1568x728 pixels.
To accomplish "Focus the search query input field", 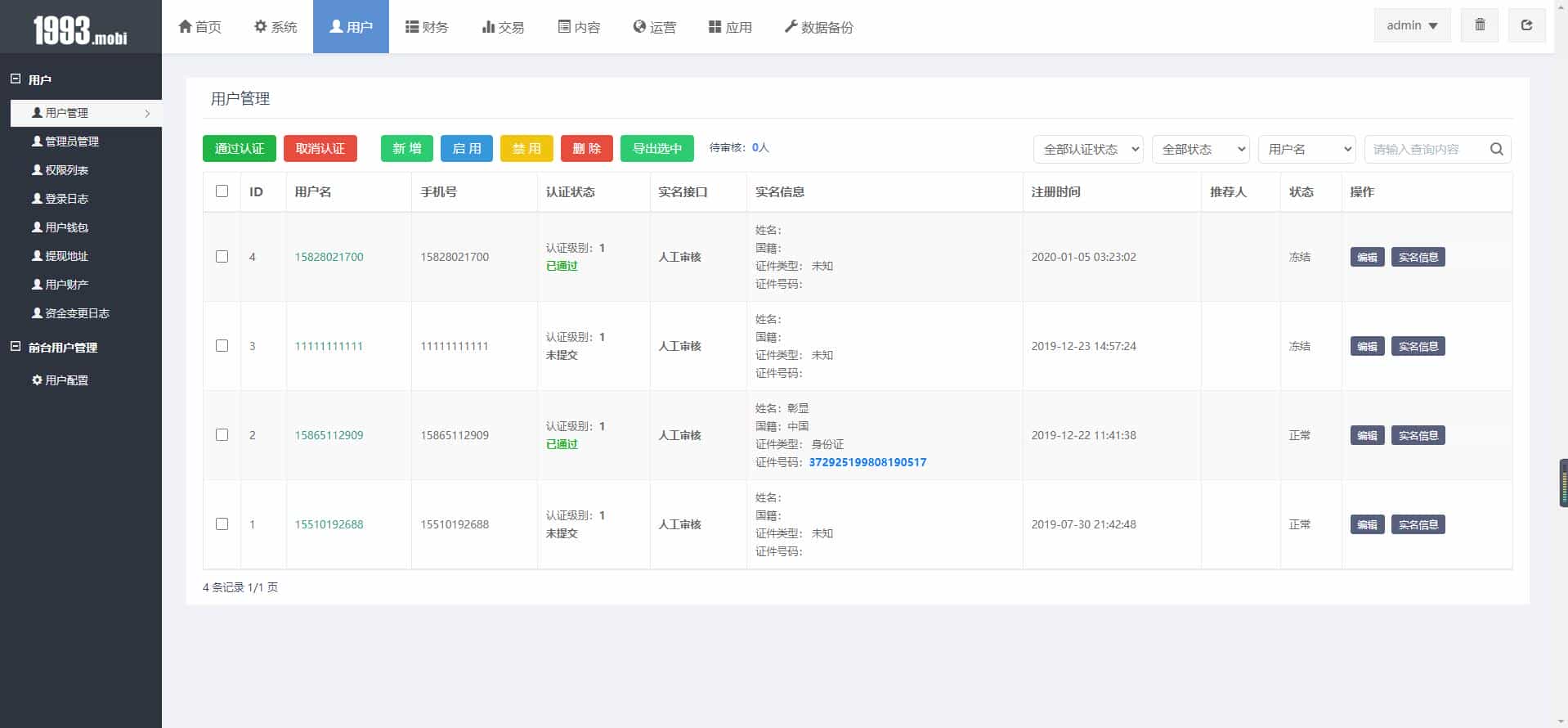I will [1424, 149].
